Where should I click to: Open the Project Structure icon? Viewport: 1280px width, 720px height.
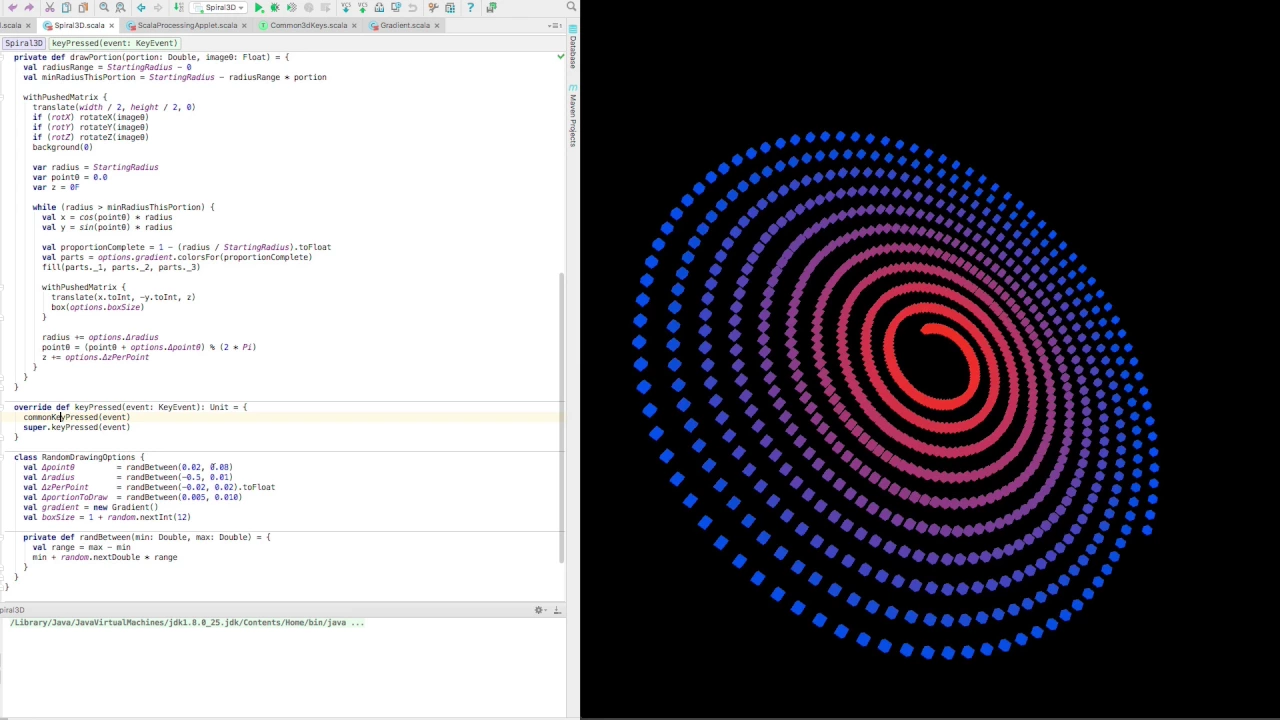450,7
